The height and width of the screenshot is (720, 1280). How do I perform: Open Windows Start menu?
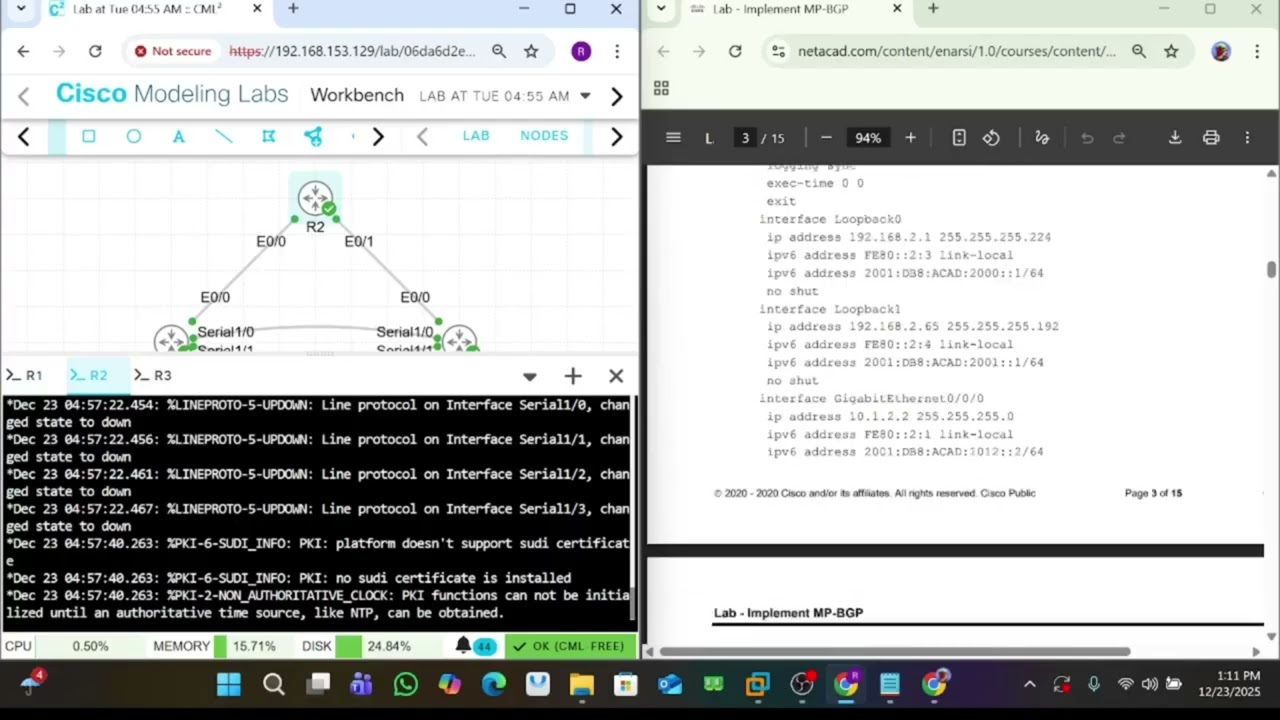pyautogui.click(x=229, y=685)
